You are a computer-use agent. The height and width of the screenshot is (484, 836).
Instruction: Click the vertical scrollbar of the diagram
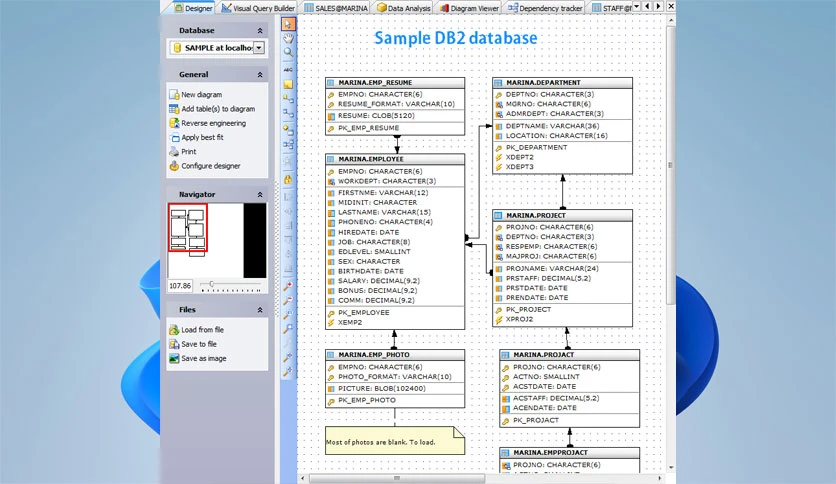click(x=671, y=165)
